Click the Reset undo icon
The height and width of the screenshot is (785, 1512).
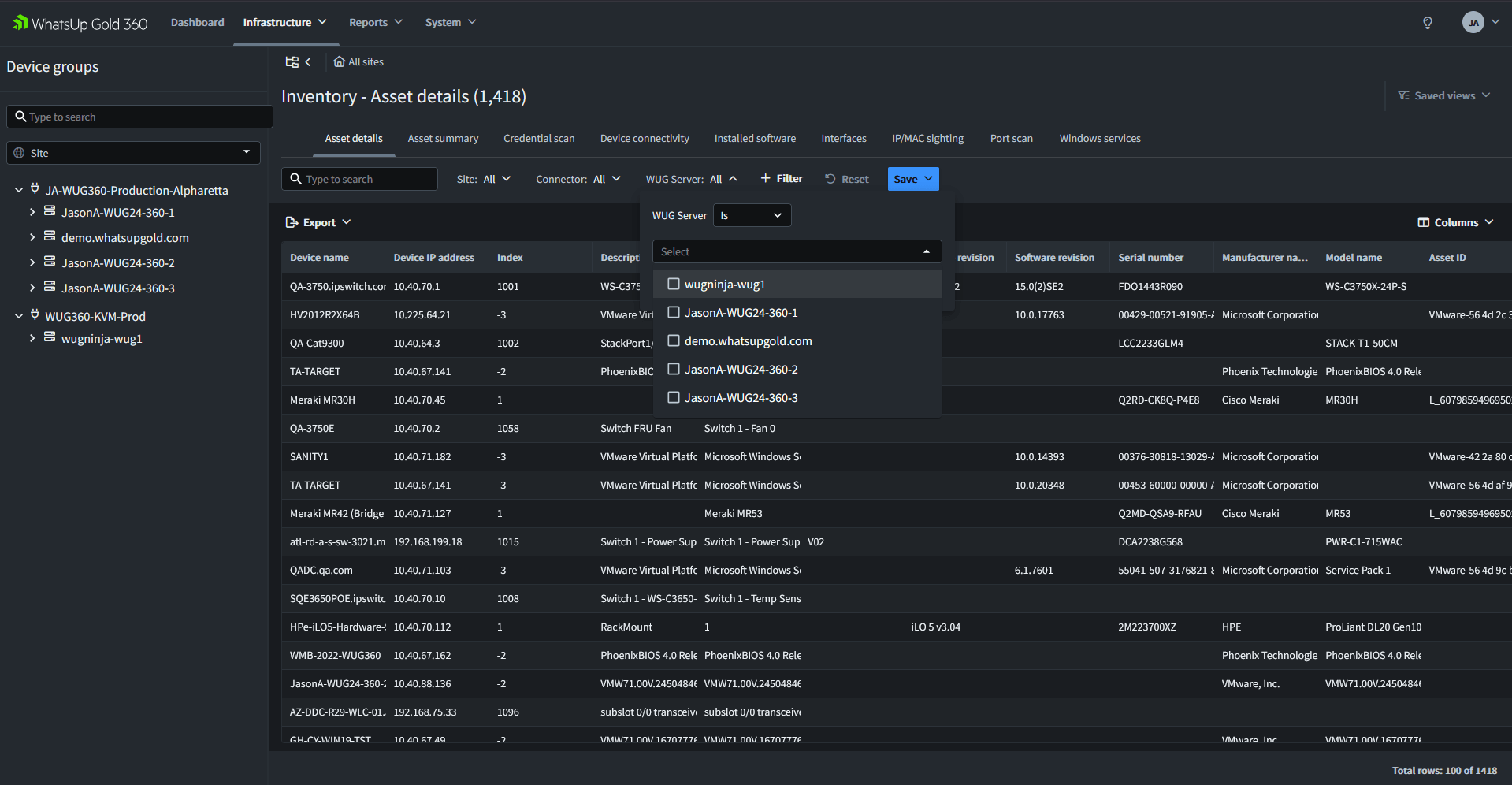(830, 179)
